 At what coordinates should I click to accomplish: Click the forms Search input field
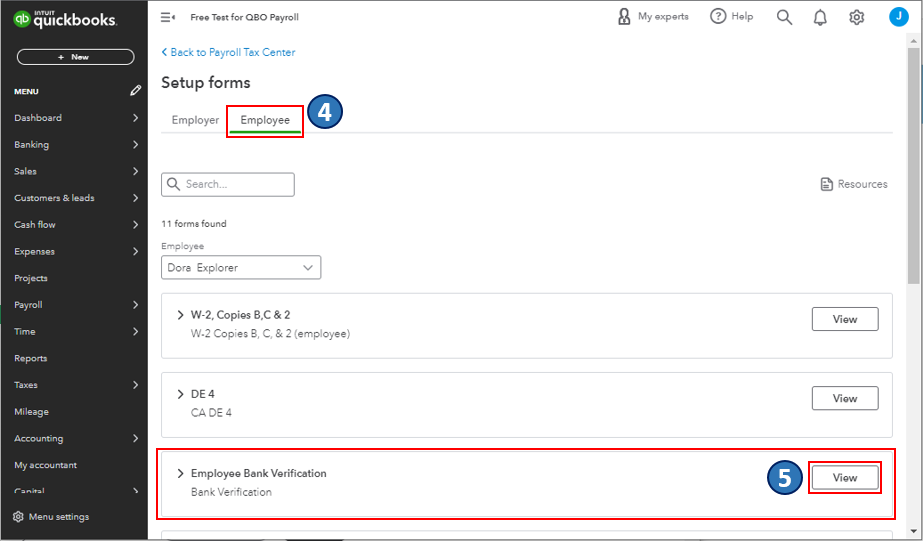pos(237,184)
